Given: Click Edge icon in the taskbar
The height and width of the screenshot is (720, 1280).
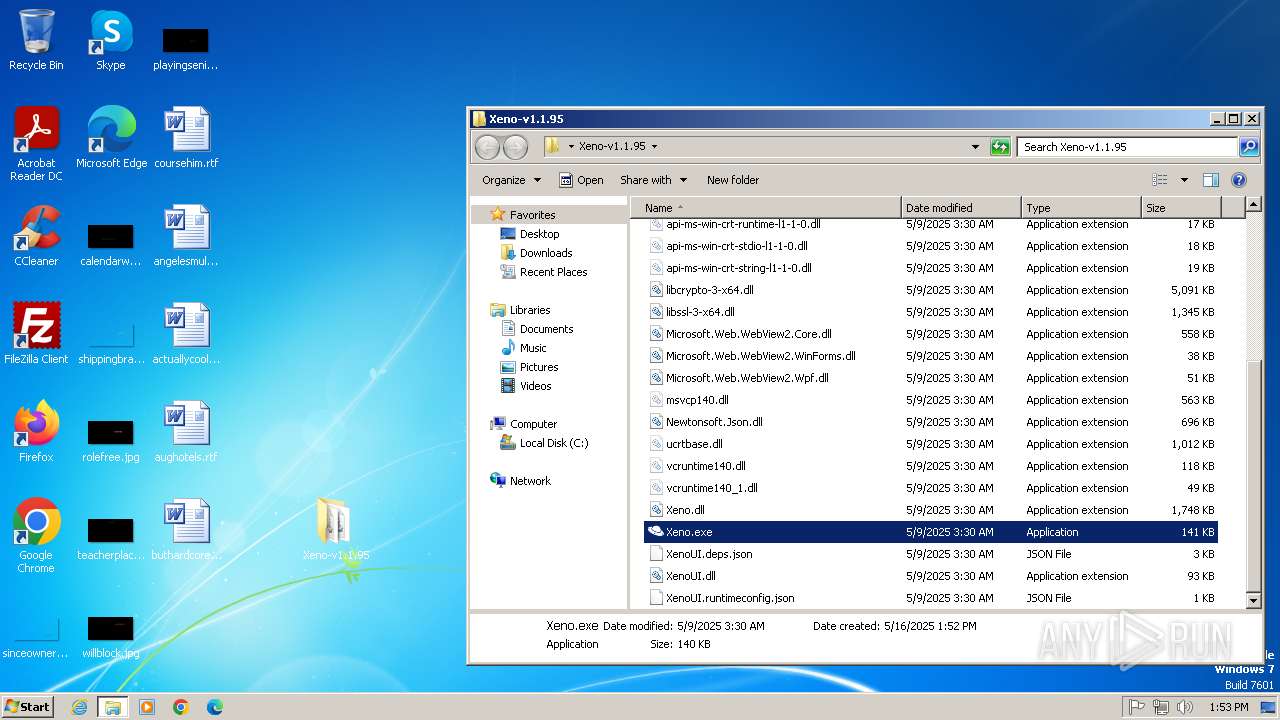Looking at the screenshot, I should (215, 707).
